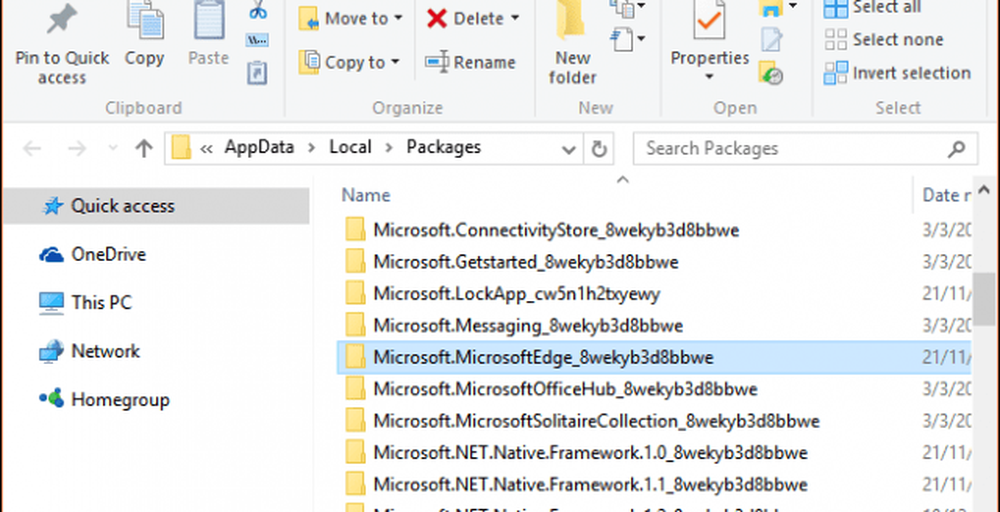Image resolution: width=1000 pixels, height=512 pixels.
Task: Cut with the scissors icon
Action: tap(258, 10)
